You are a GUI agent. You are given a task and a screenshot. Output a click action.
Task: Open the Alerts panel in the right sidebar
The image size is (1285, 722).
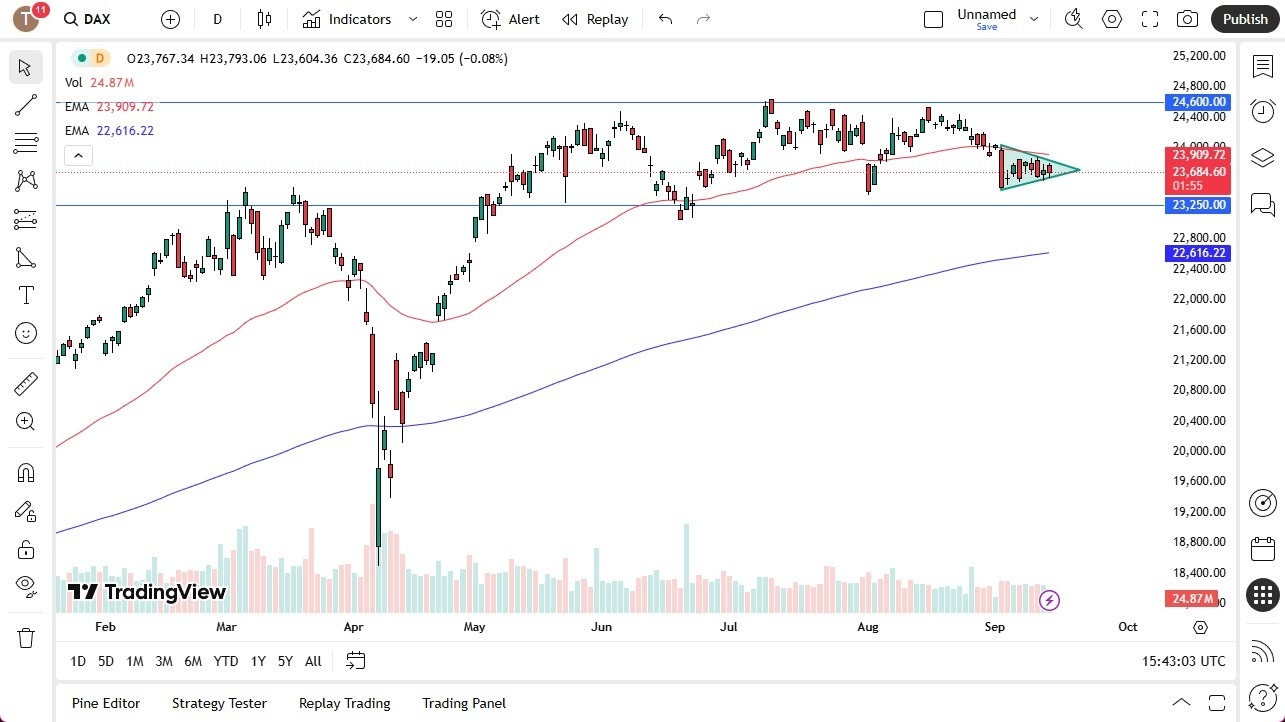click(1262, 111)
